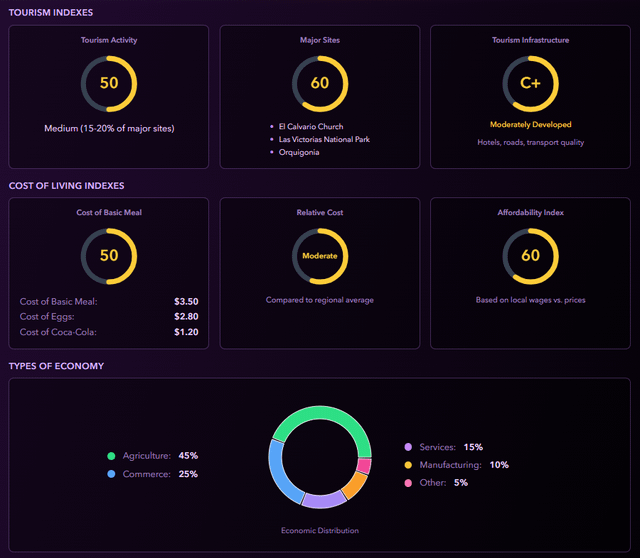640x558 pixels.
Task: Select El Calvario Church in Major Sites list
Action: 310,127
